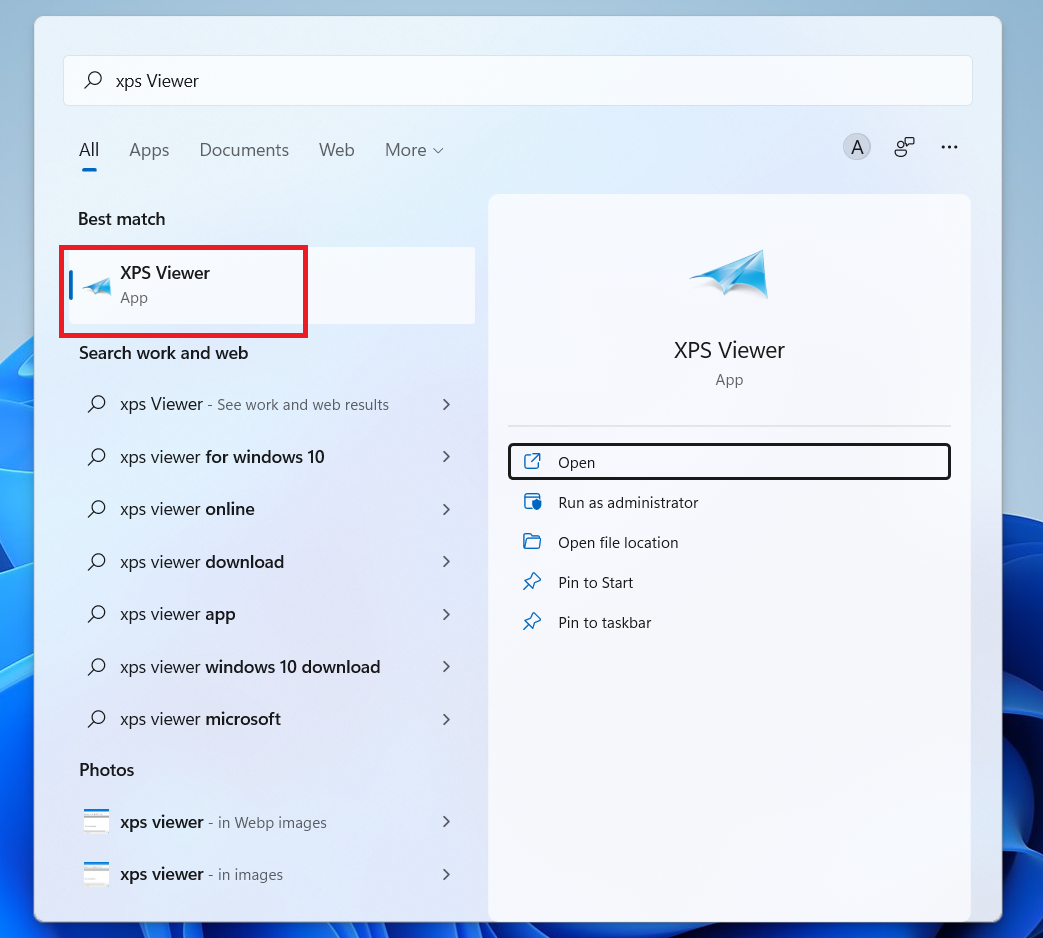Click search icon beside 'xps viewer app'
Image resolution: width=1043 pixels, height=938 pixels.
tap(97, 613)
